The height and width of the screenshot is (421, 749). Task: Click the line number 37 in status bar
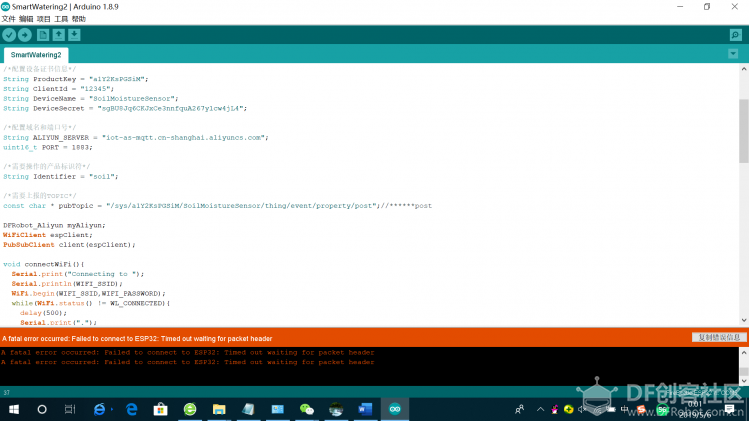point(6,392)
